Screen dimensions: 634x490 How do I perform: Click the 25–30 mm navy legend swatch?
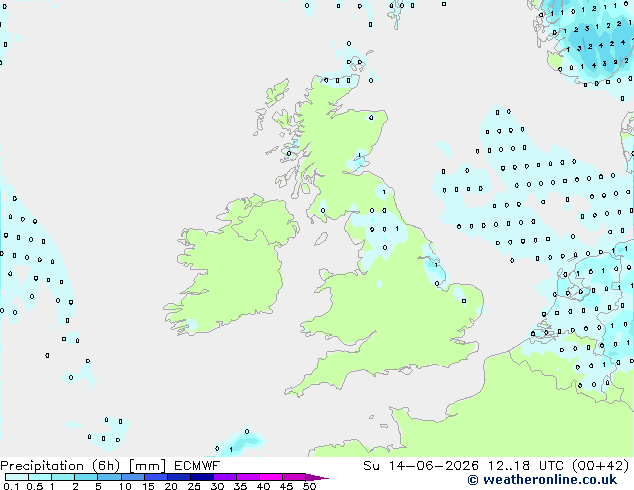click(x=202, y=477)
